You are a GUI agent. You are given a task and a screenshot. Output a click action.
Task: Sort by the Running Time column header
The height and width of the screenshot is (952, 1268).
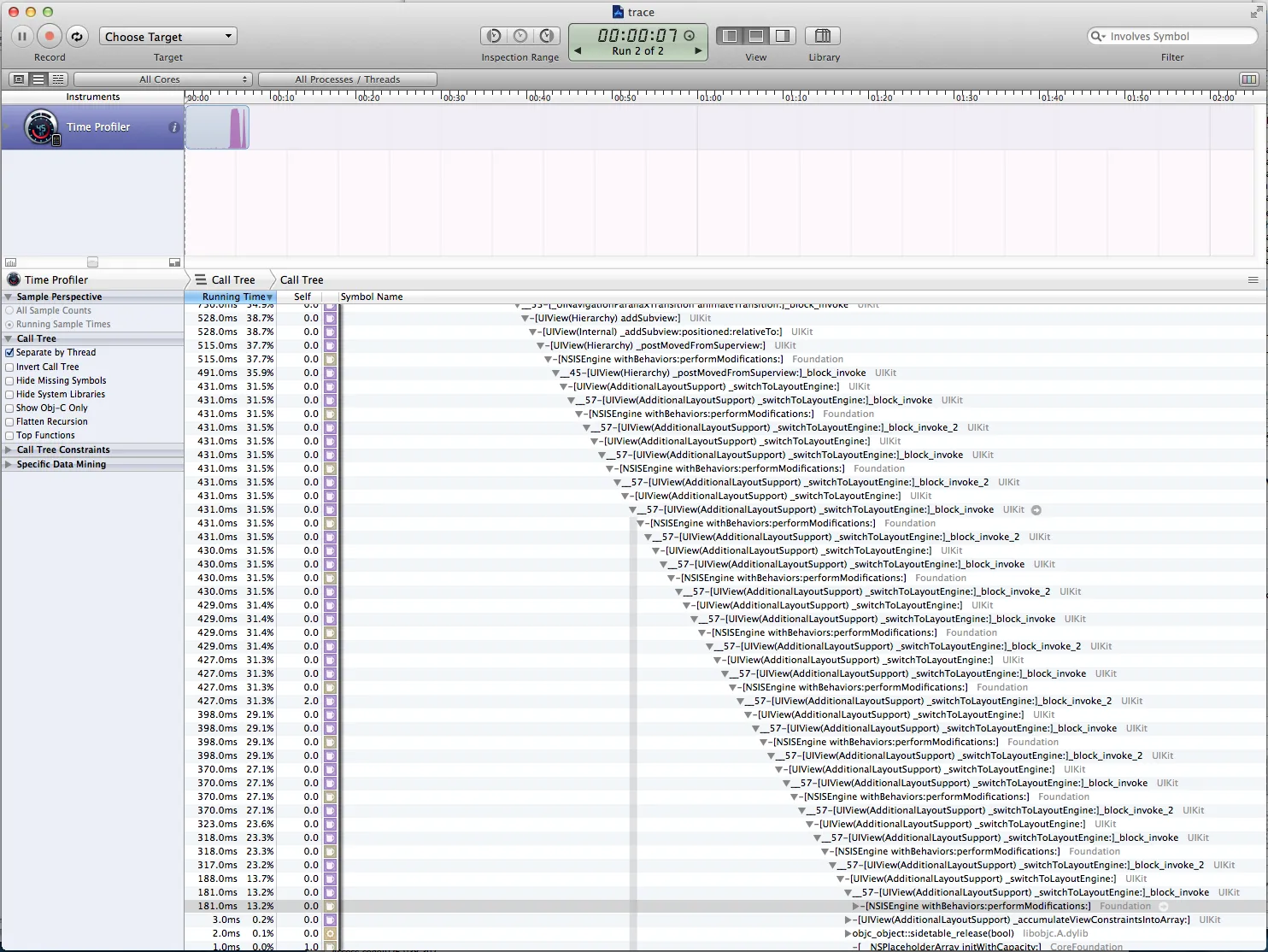pyautogui.click(x=231, y=297)
